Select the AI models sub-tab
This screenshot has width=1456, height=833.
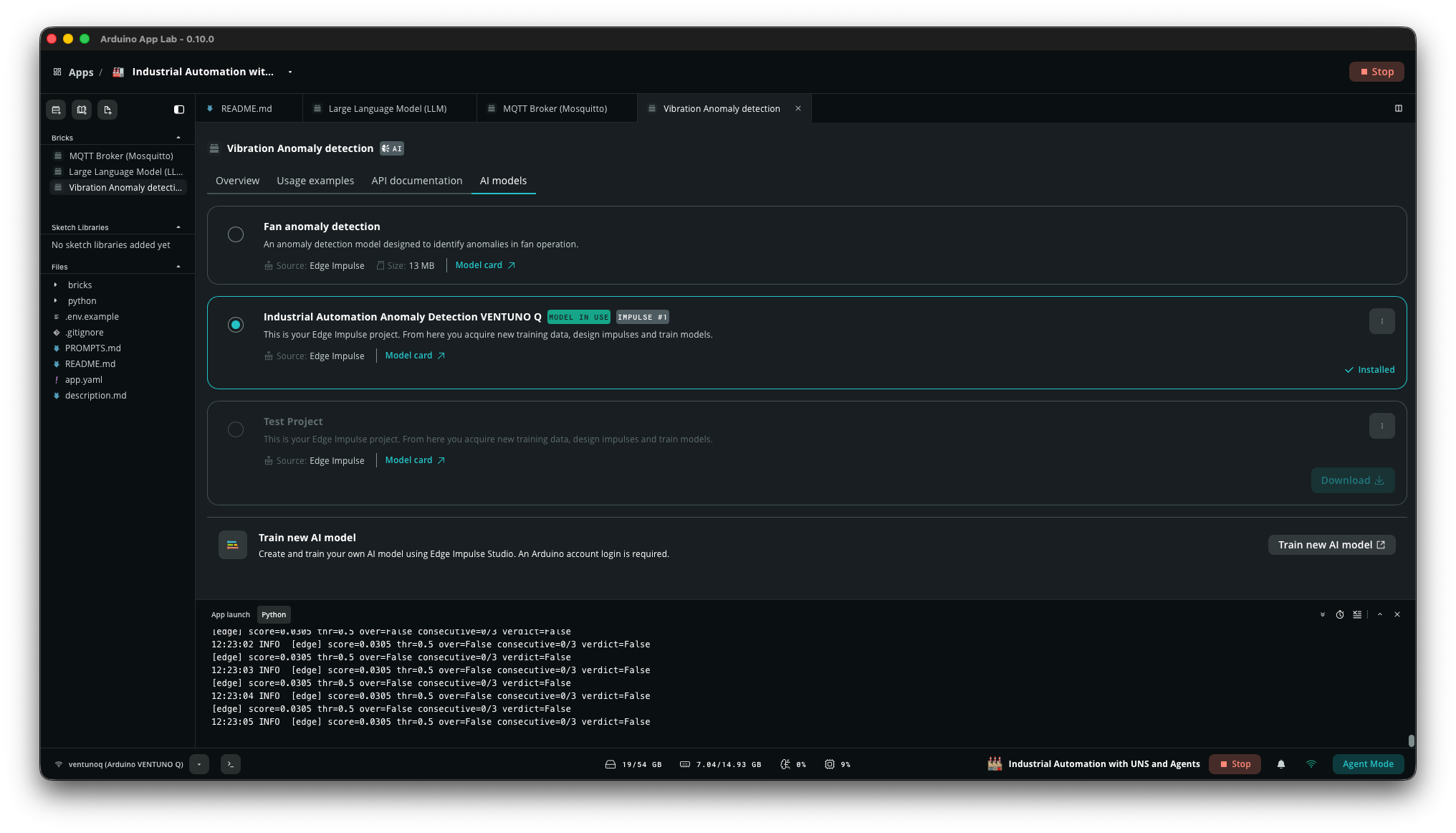tap(503, 181)
